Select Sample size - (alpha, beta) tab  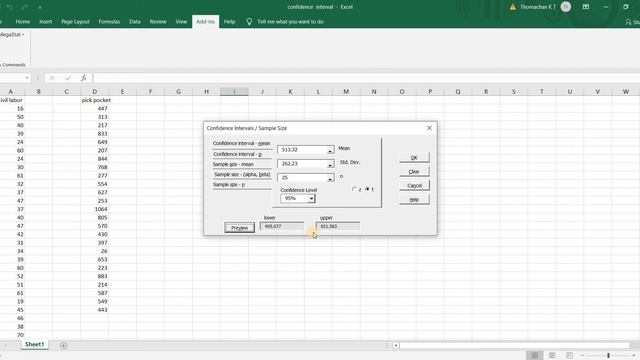[242, 174]
